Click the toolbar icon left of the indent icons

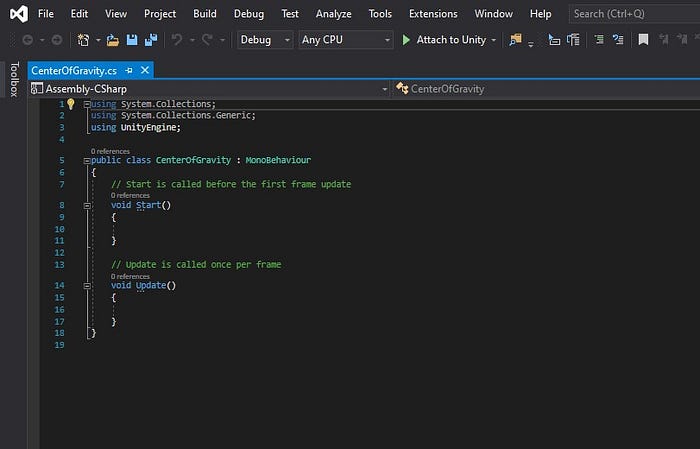(573, 40)
